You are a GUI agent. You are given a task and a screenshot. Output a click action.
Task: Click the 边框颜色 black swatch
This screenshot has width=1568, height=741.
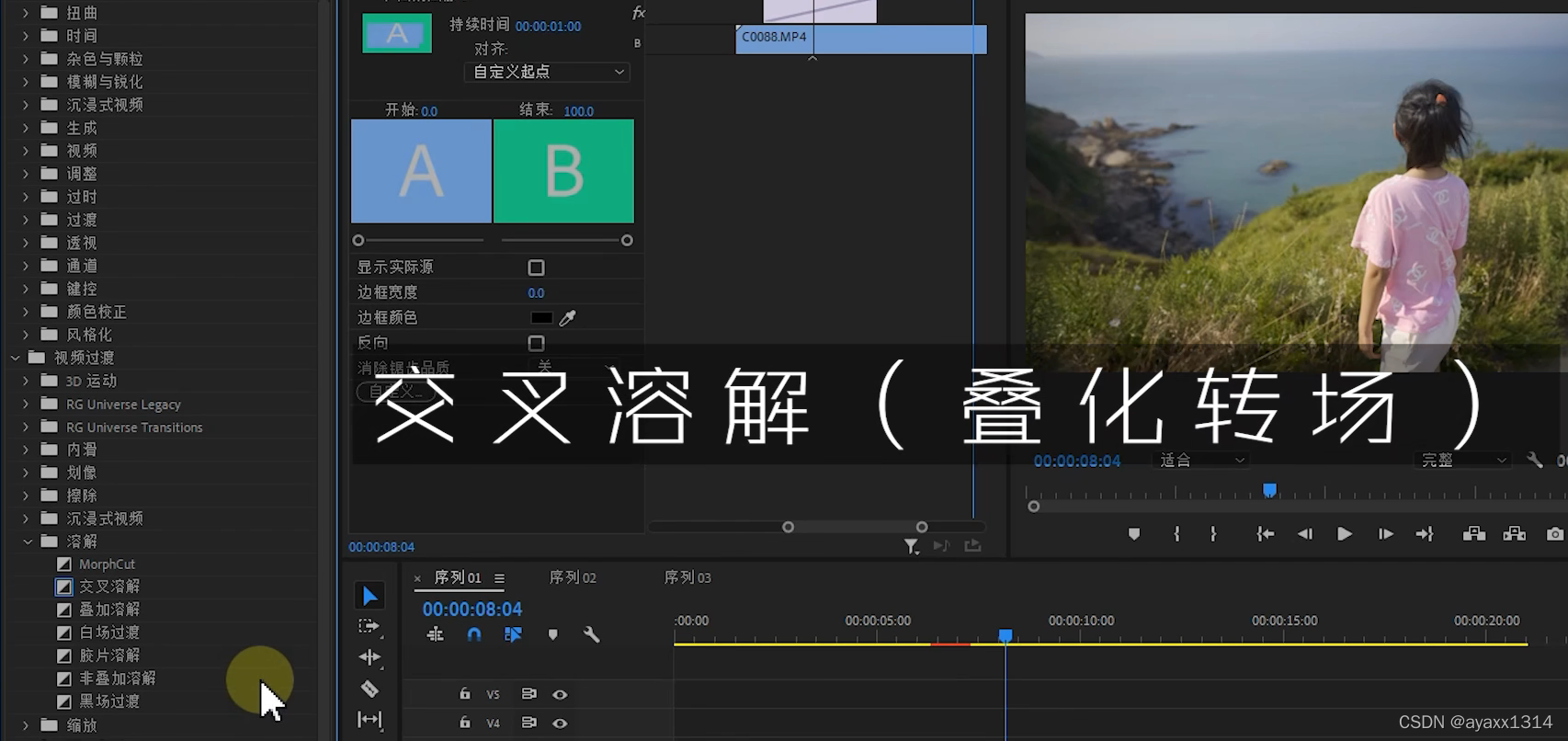541,318
